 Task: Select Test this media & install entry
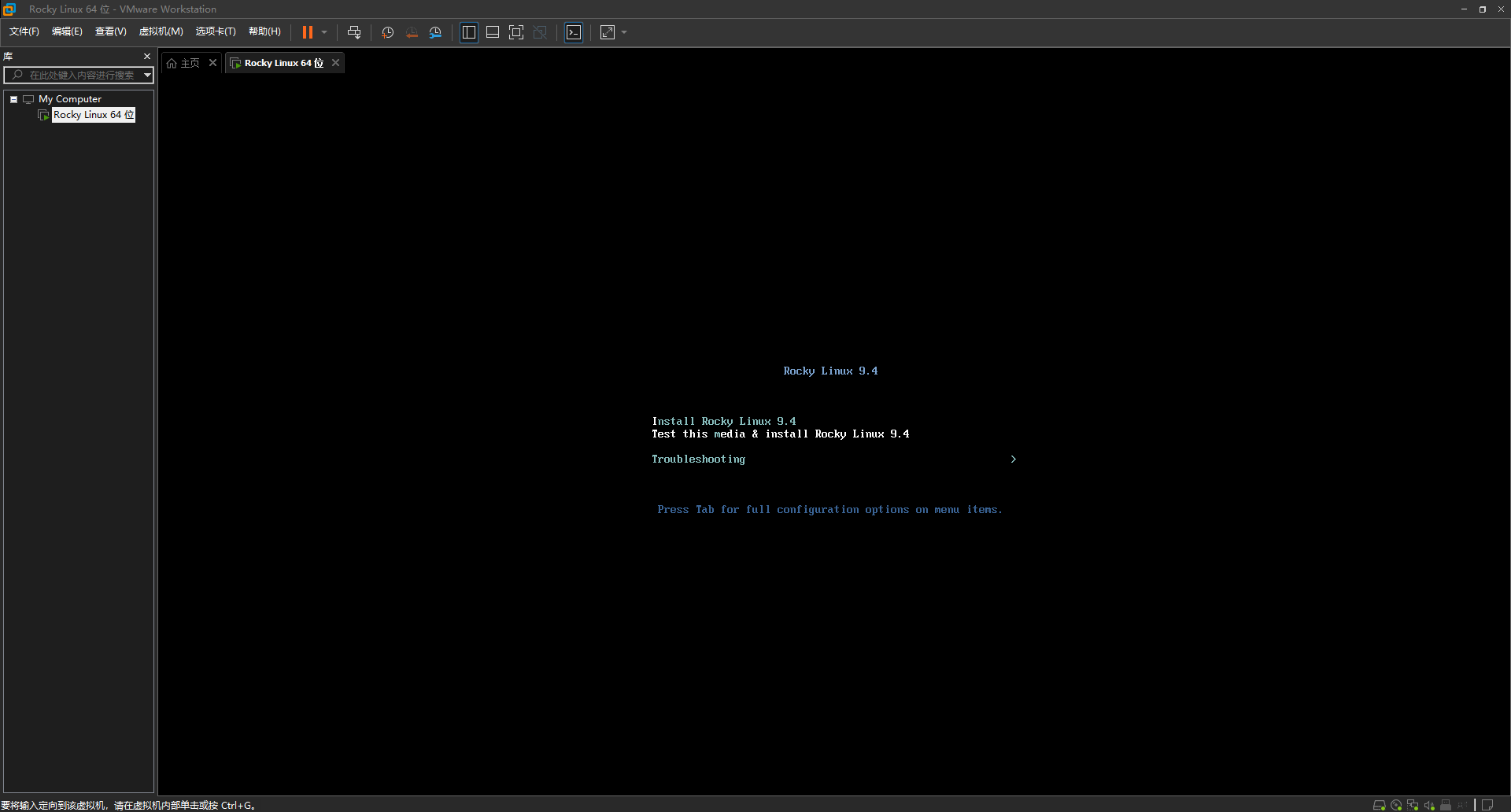780,434
